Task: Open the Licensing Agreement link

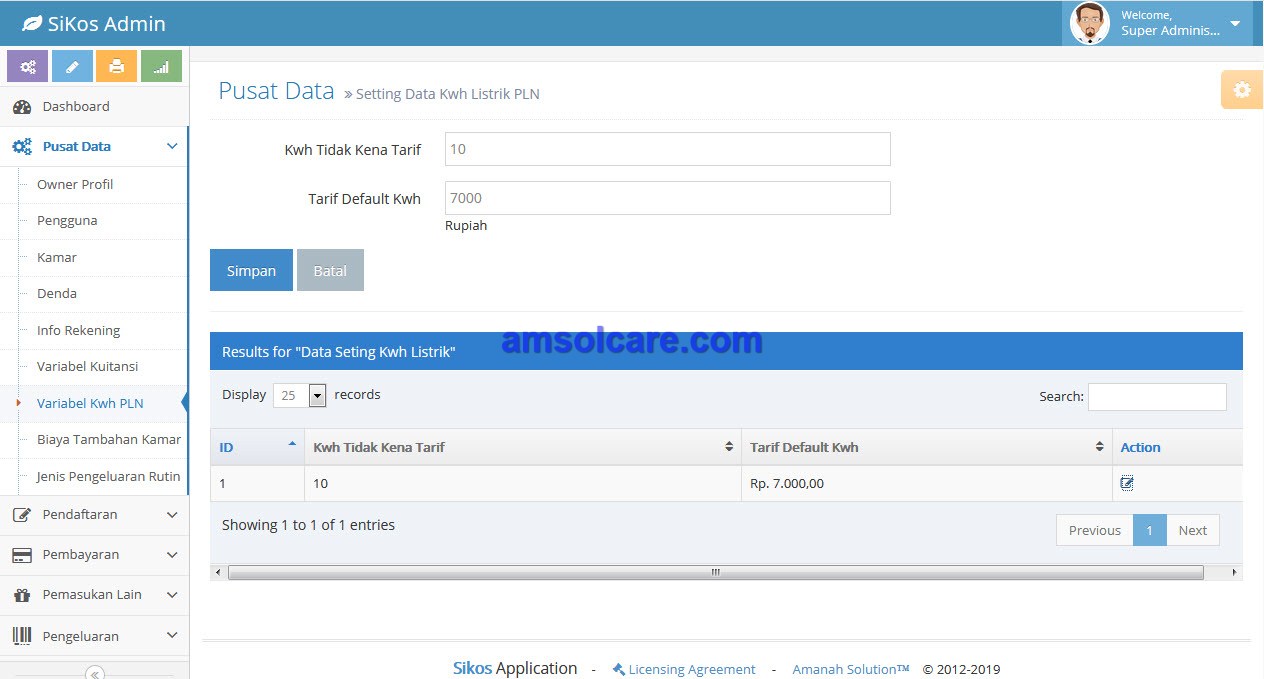Action: pyautogui.click(x=692, y=670)
